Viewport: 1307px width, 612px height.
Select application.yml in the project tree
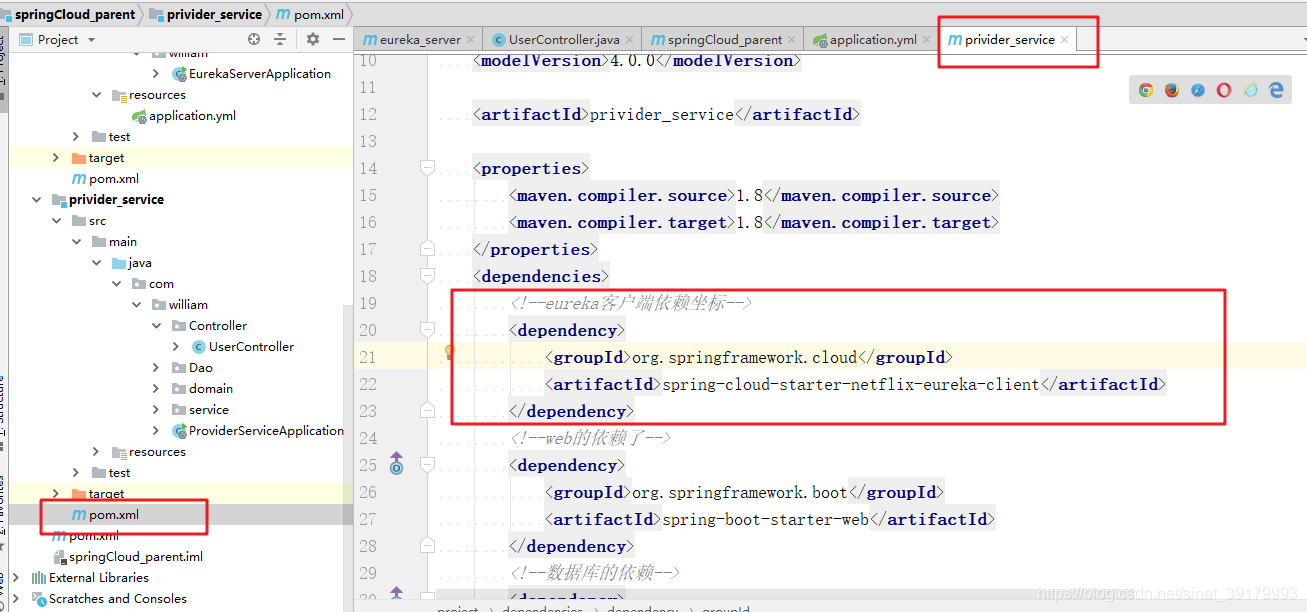pos(192,116)
